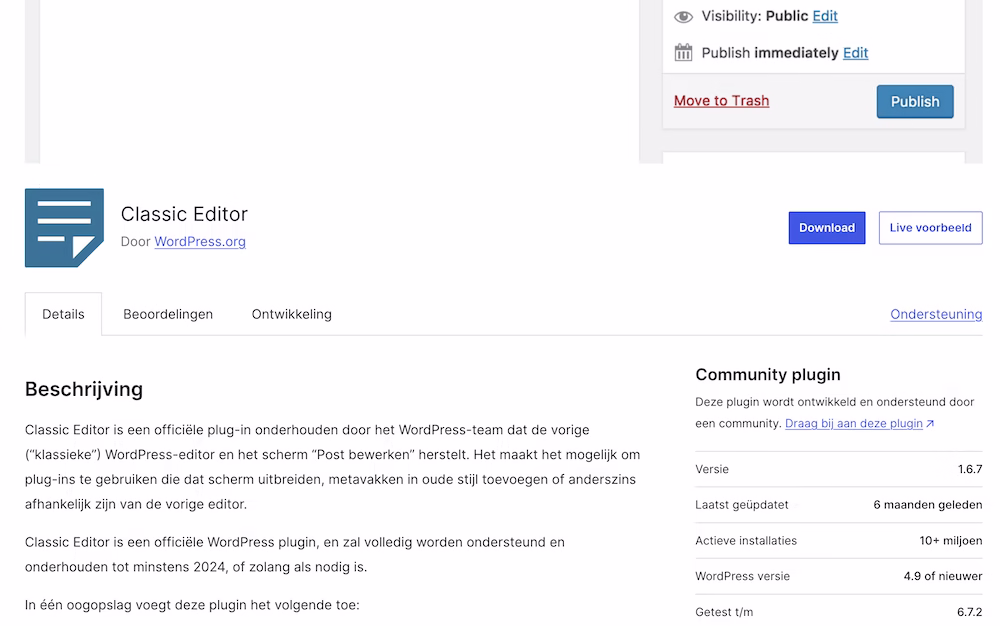
Task: Edit the Publish immediately setting
Action: tap(855, 53)
